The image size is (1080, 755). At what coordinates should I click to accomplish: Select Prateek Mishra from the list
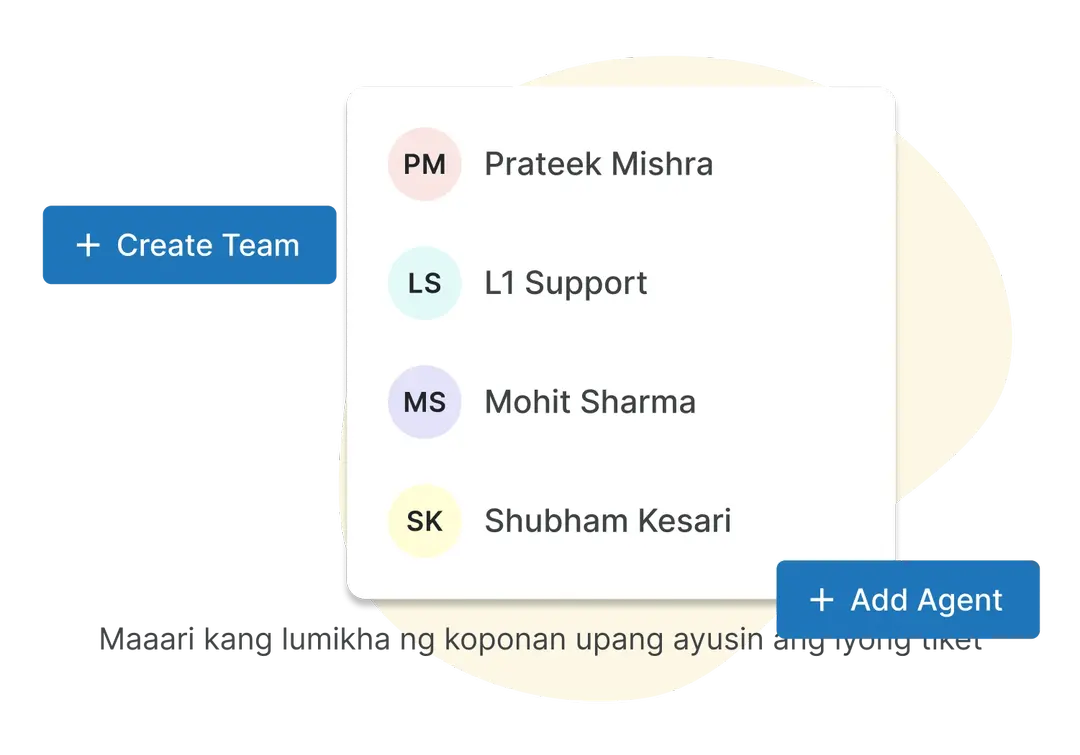(x=598, y=164)
